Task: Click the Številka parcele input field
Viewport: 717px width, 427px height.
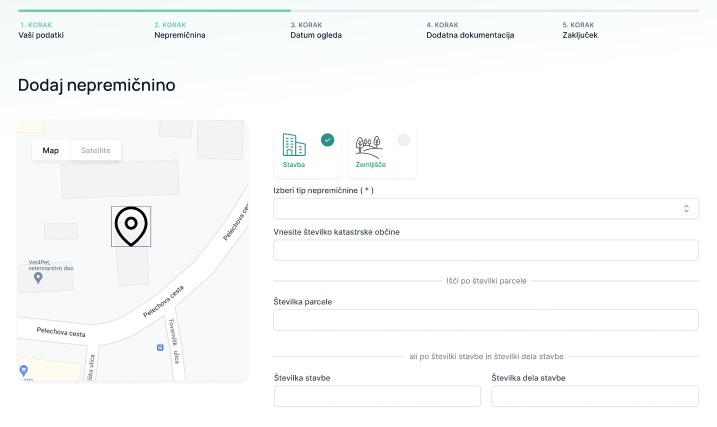Action: (x=485, y=320)
